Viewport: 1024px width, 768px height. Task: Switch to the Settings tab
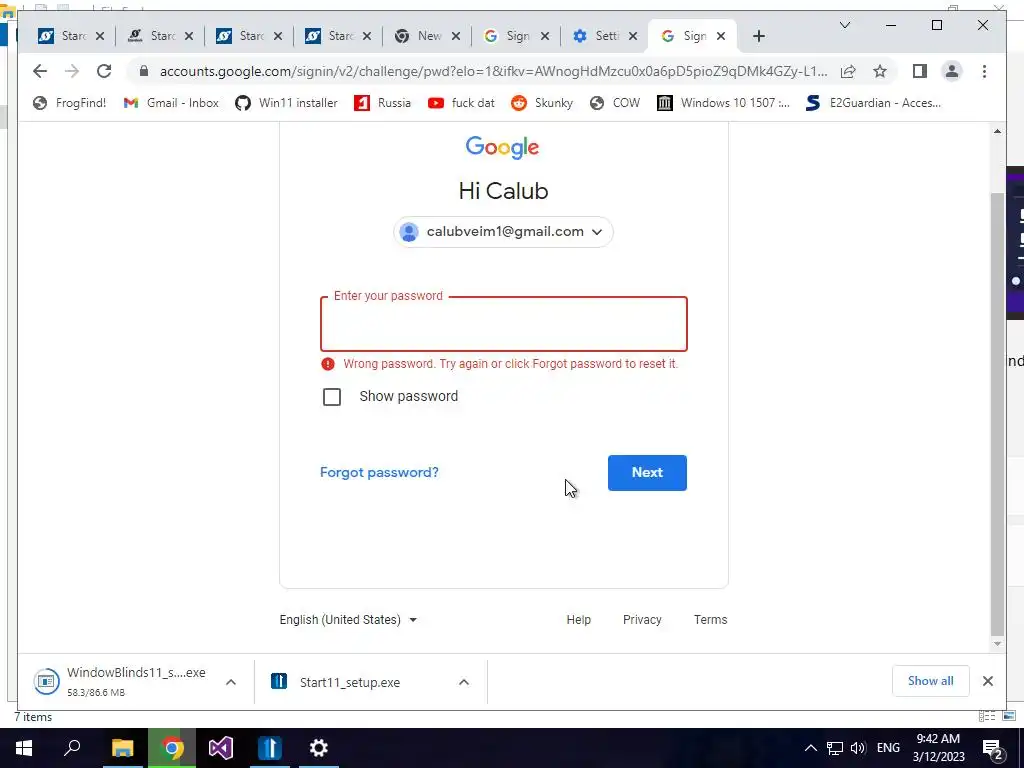pos(604,36)
